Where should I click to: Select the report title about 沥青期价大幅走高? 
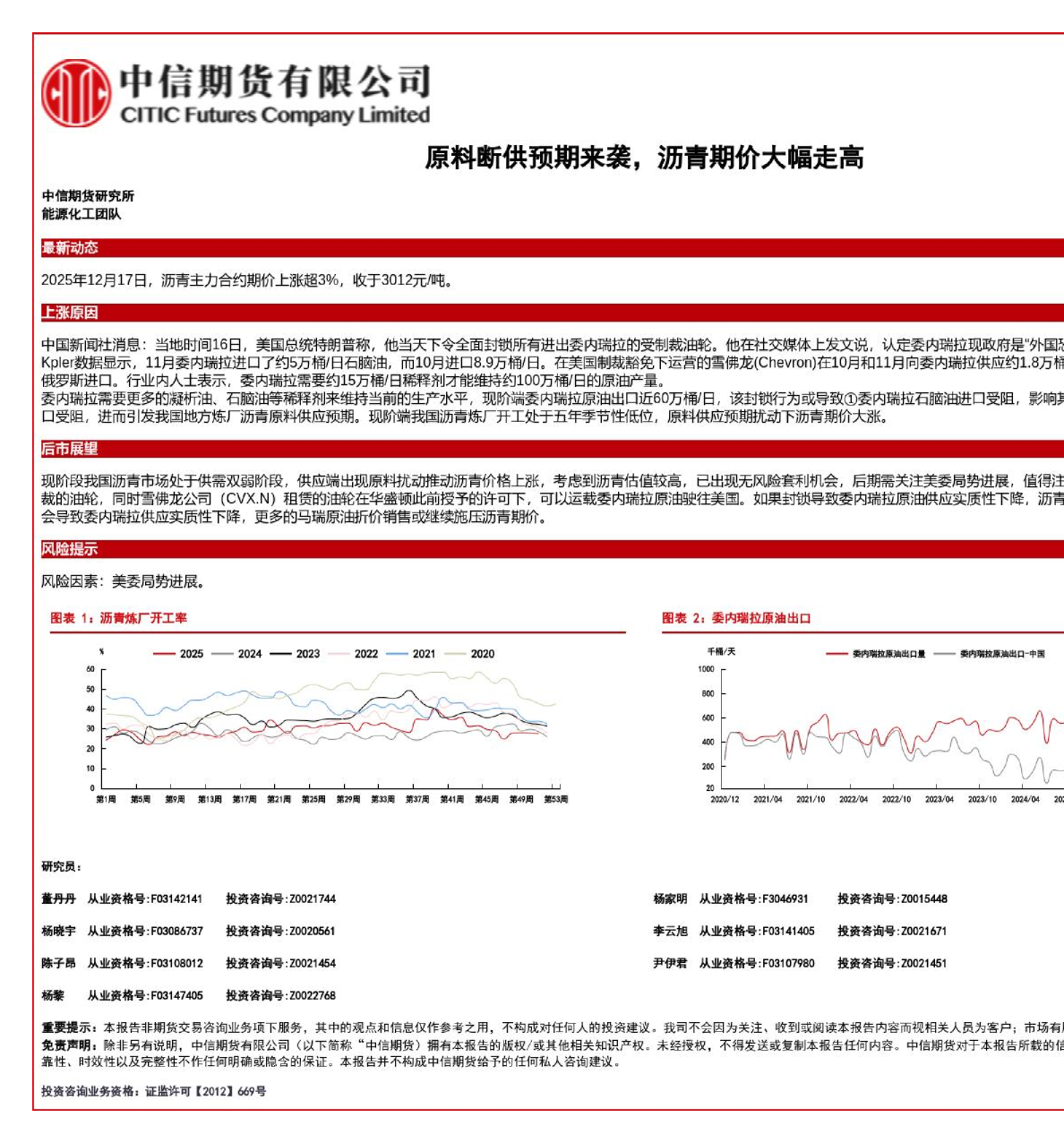pyautogui.click(x=643, y=158)
